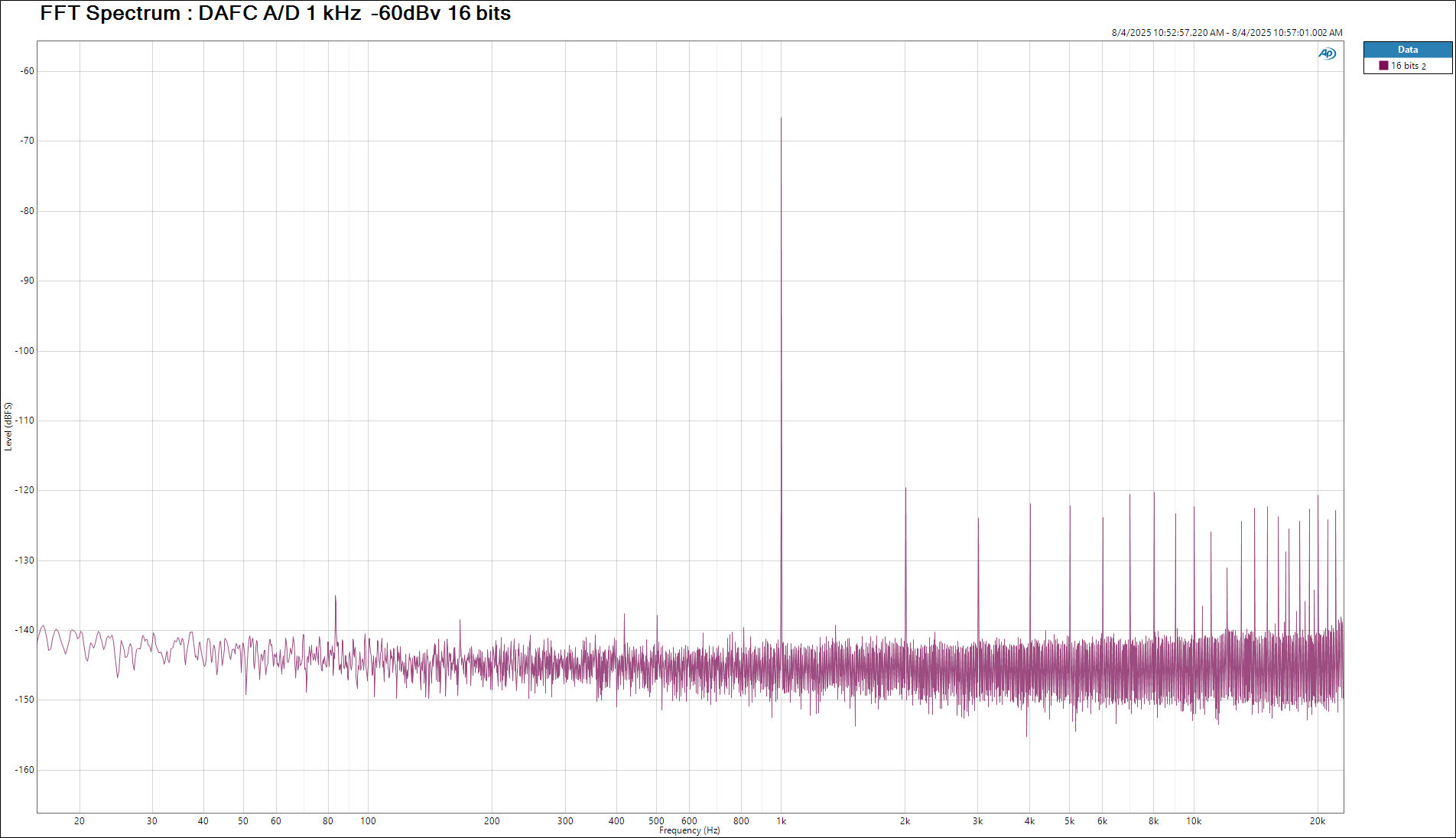This screenshot has width=1456, height=838.
Task: Click the small spike just above 80 Hz
Action: click(335, 597)
